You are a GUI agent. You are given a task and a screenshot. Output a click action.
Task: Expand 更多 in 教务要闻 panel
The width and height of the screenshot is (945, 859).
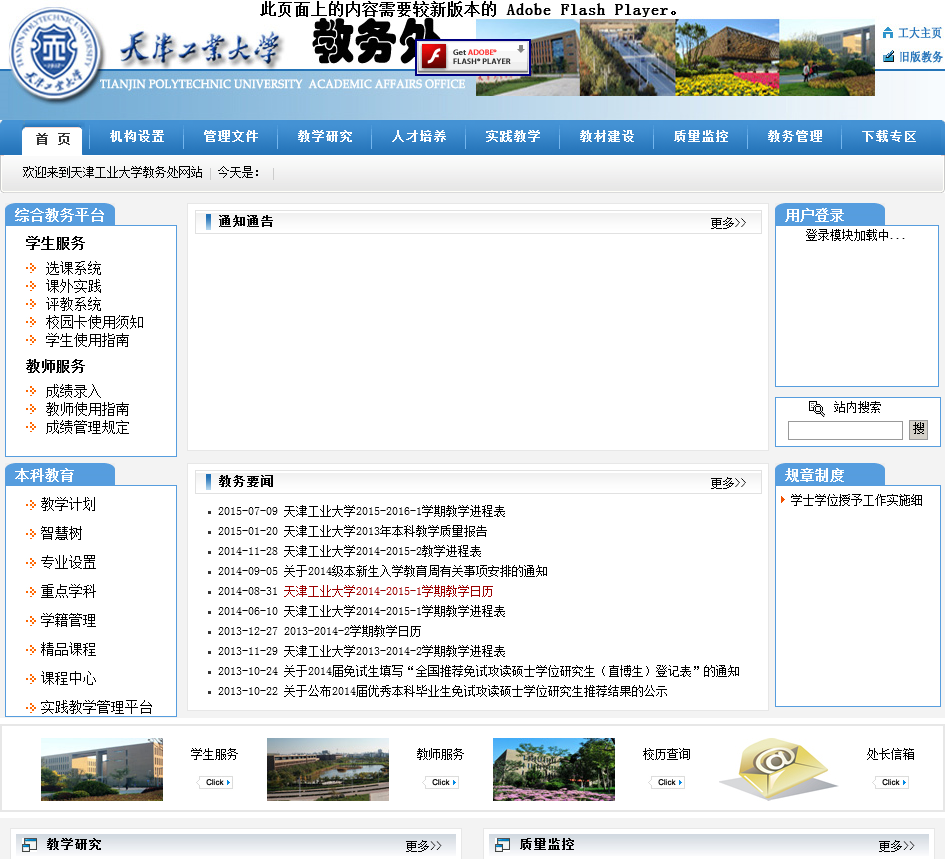coord(728,483)
